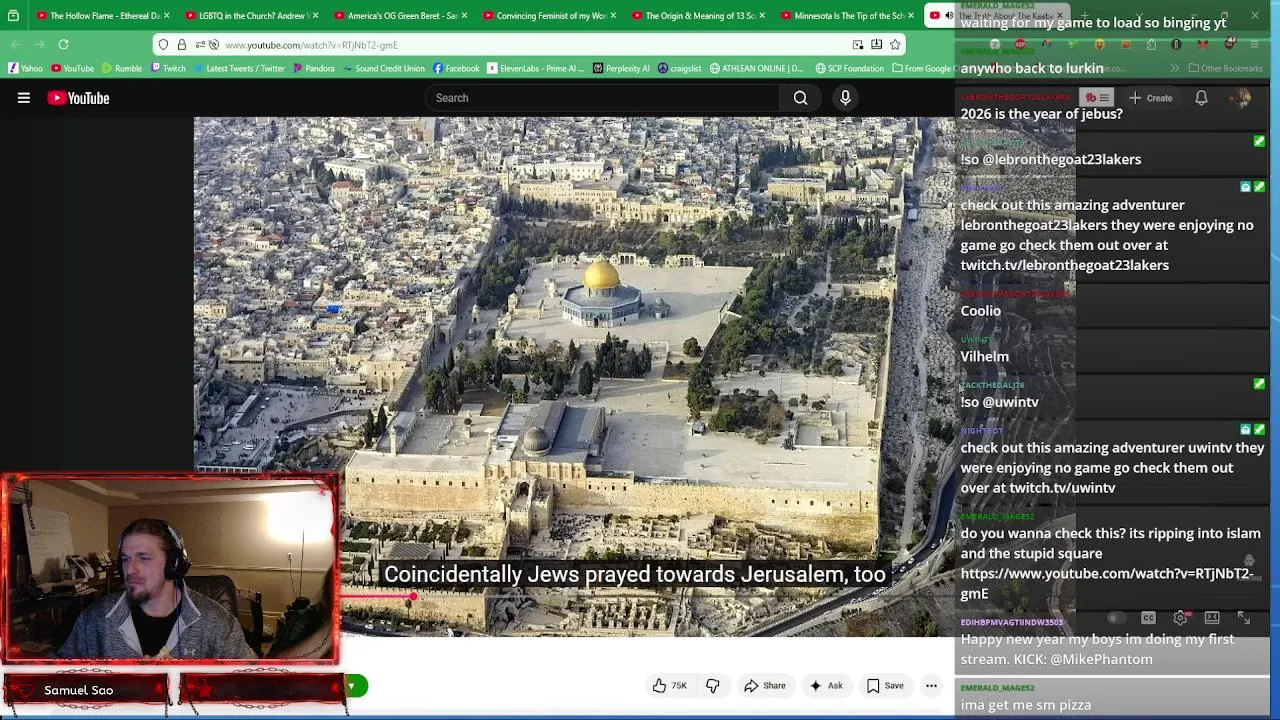Open the ElevenLabs bookmark

[x=535, y=68]
